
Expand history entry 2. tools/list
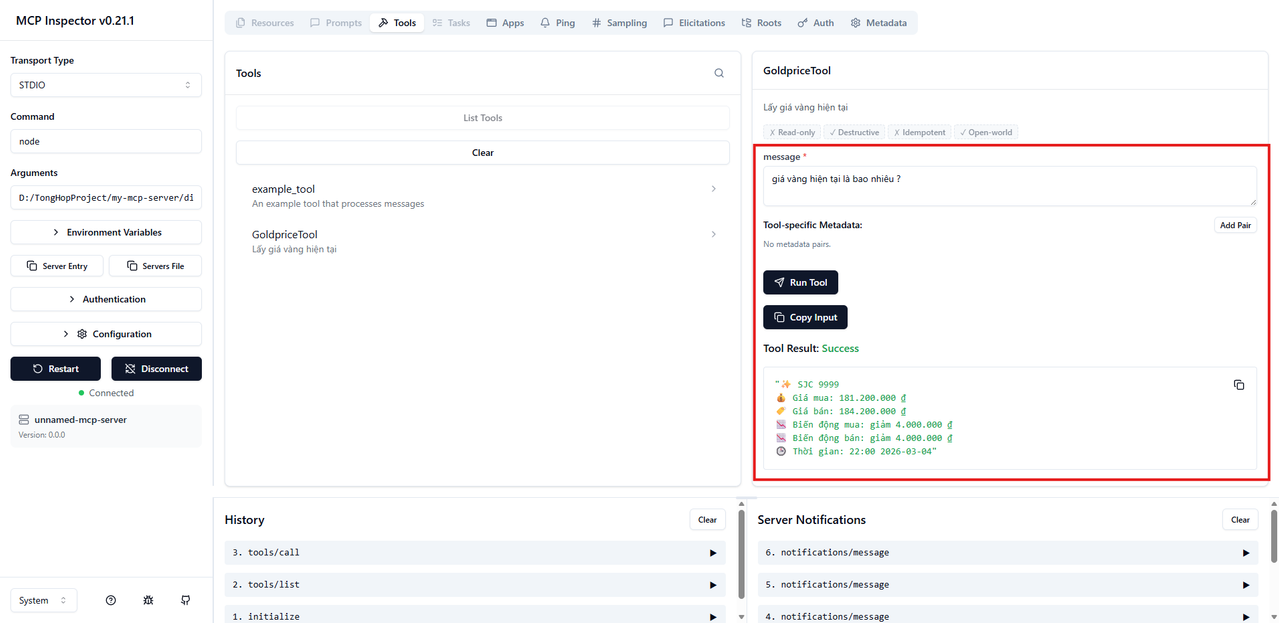click(x=475, y=584)
